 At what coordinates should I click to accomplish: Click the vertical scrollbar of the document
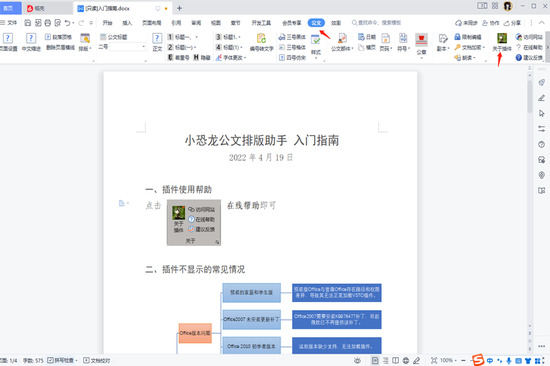pyautogui.click(x=530, y=97)
